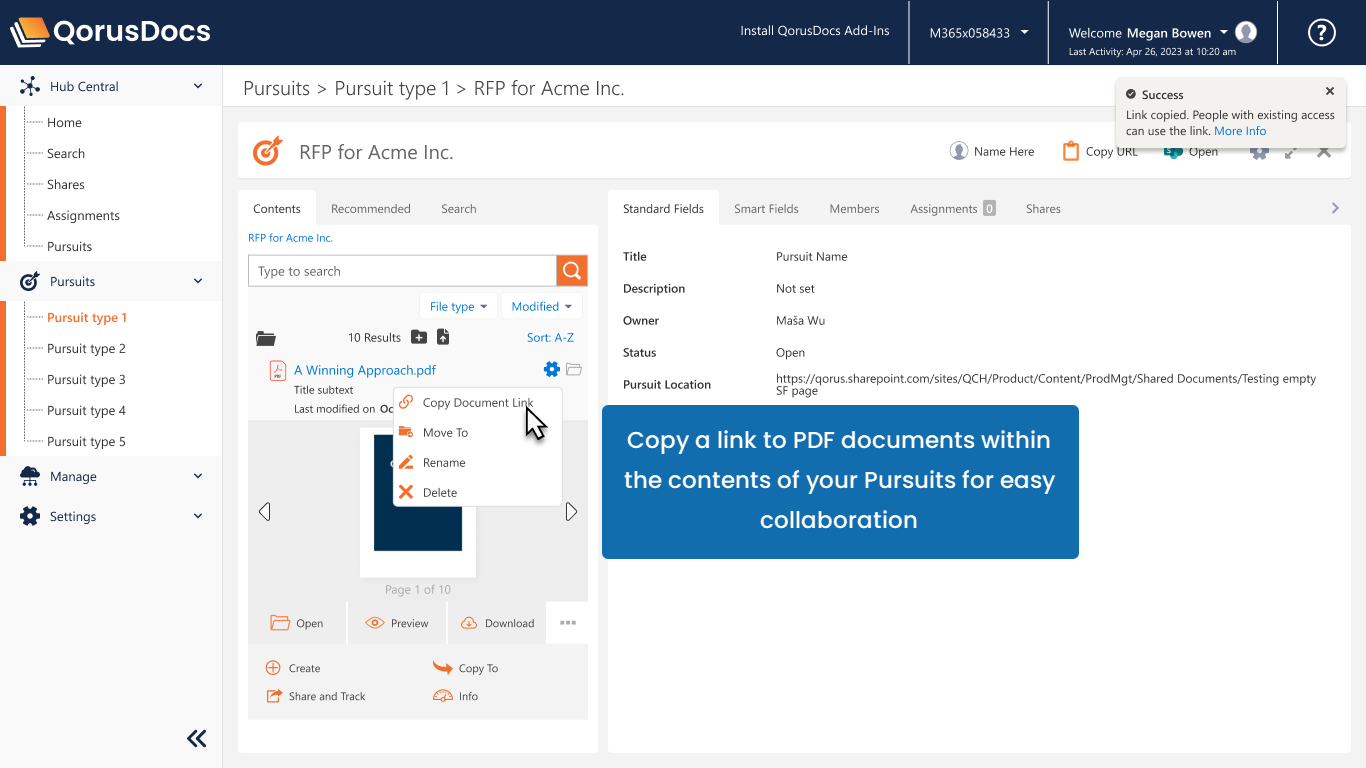
Task: Click the new folder plus icon
Action: [x=419, y=337]
